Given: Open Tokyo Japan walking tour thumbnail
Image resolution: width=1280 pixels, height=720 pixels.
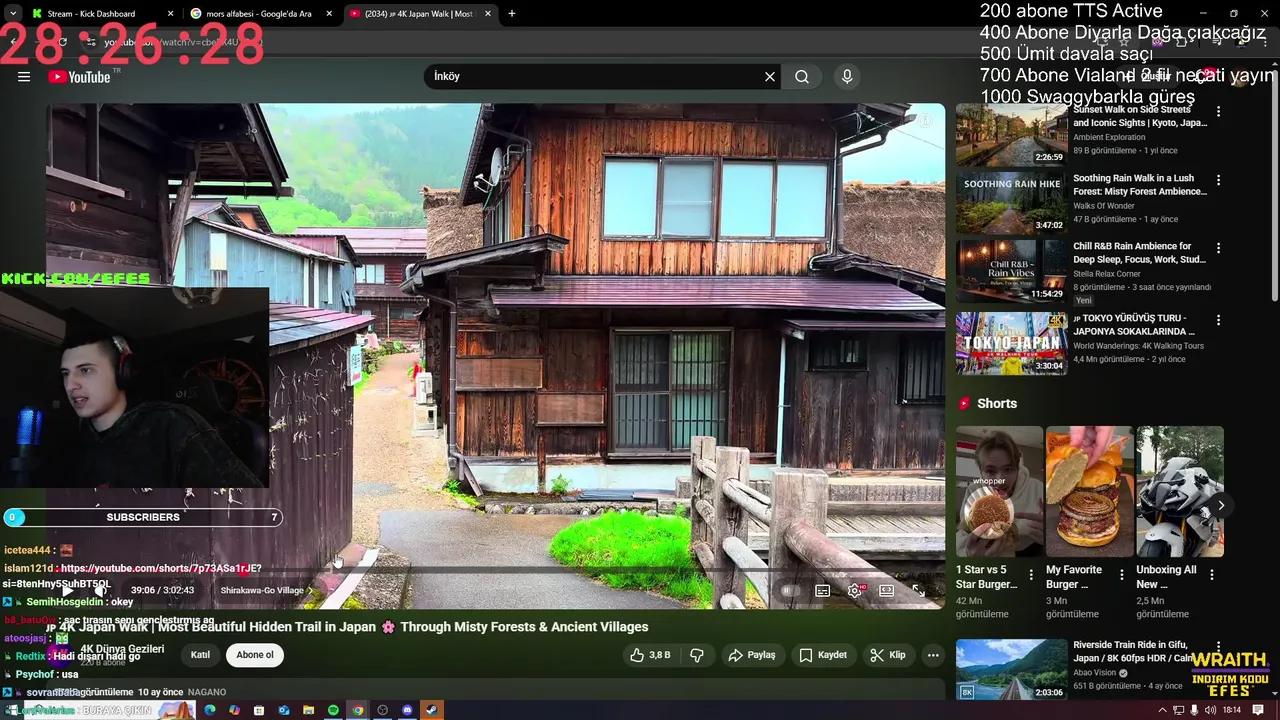Looking at the screenshot, I should click(x=1011, y=343).
